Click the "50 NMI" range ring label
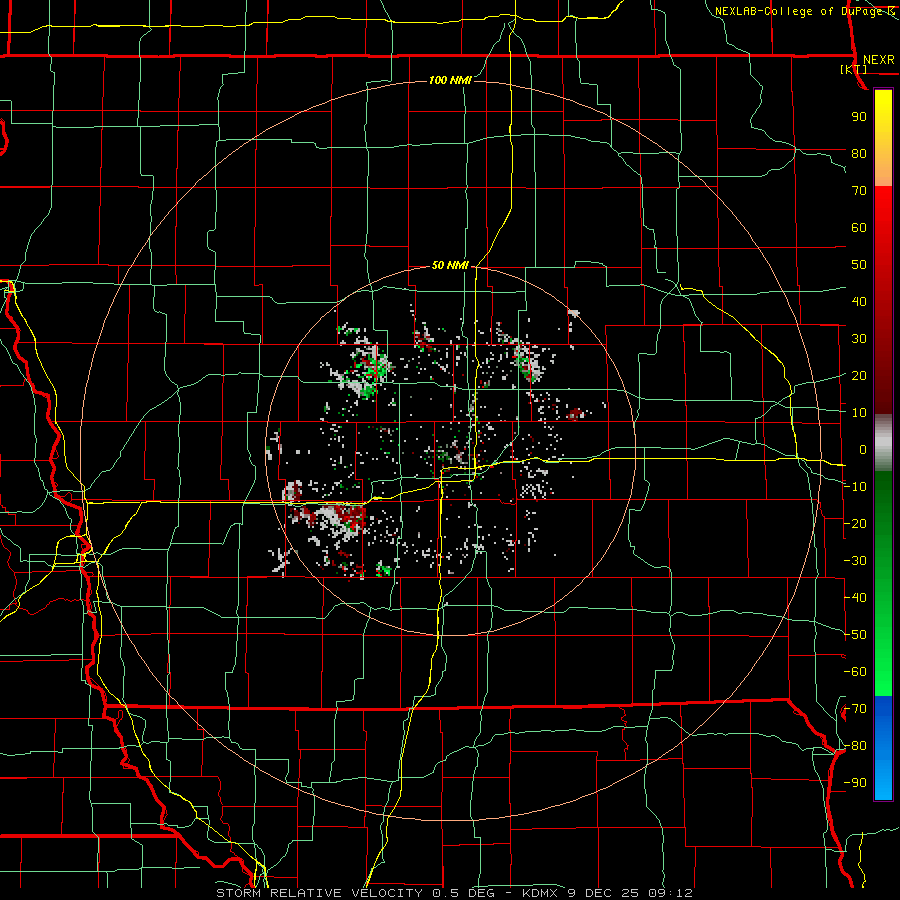Screen dimensions: 900x900 pyautogui.click(x=451, y=265)
